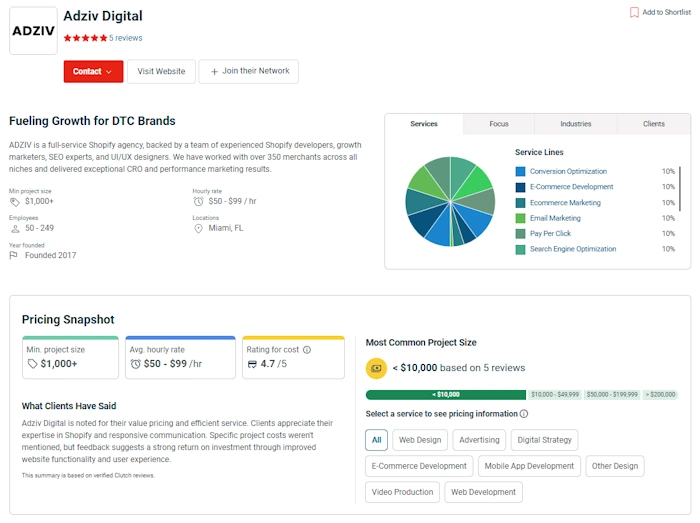Click the Service Lines scrollbar
The width and height of the screenshot is (700, 523).
[680, 189]
